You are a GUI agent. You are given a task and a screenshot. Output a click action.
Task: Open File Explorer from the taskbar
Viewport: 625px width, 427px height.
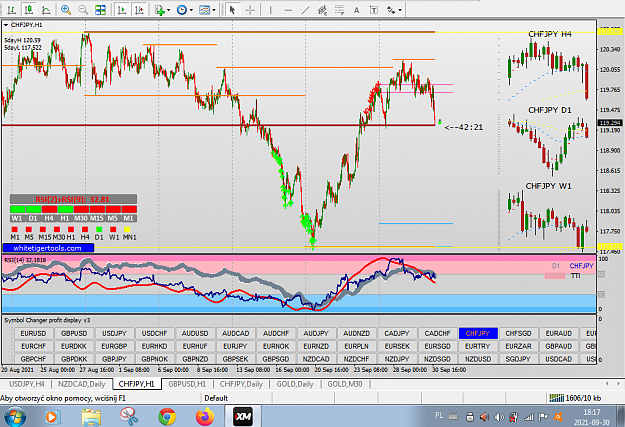[91, 417]
